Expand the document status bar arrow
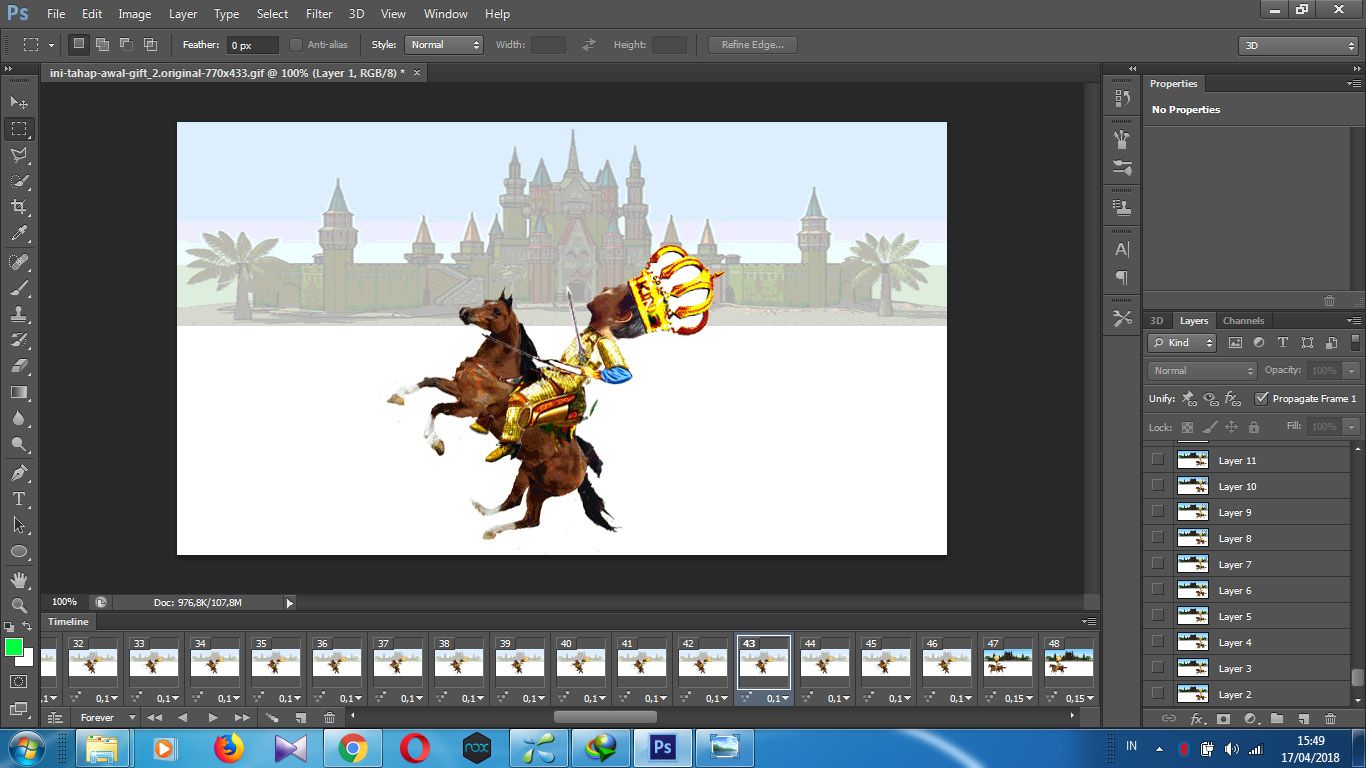The width and height of the screenshot is (1366, 768). pyautogui.click(x=290, y=603)
